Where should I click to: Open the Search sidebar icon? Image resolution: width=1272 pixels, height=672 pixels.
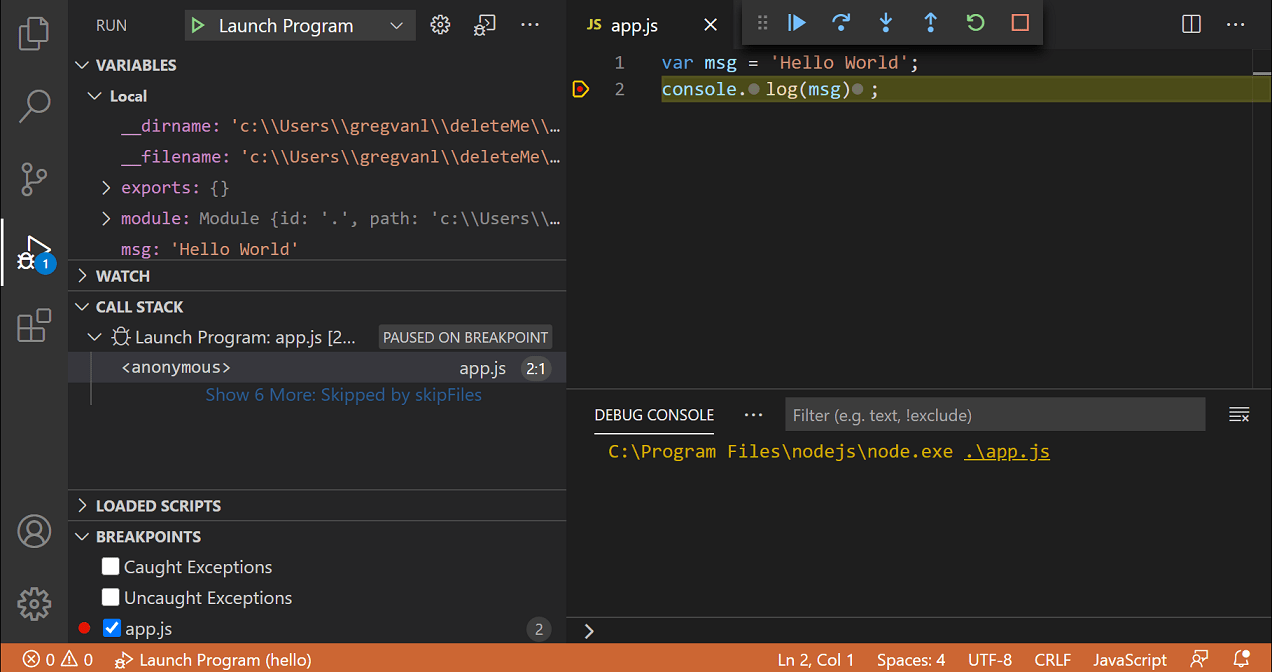(34, 106)
